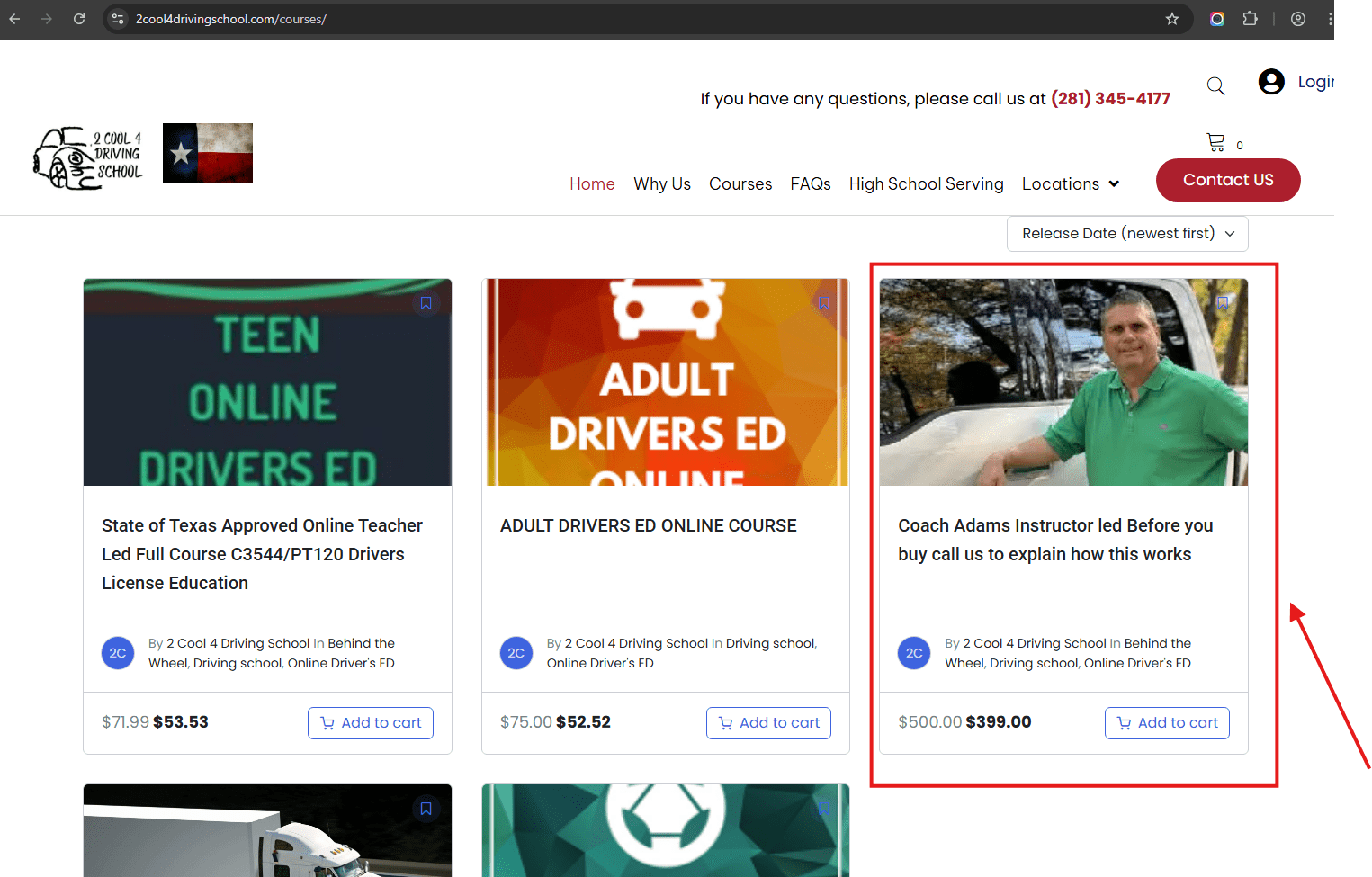1372x877 pixels.
Task: Toggle bookmark on Coach Adams course card
Action: [x=1223, y=304]
